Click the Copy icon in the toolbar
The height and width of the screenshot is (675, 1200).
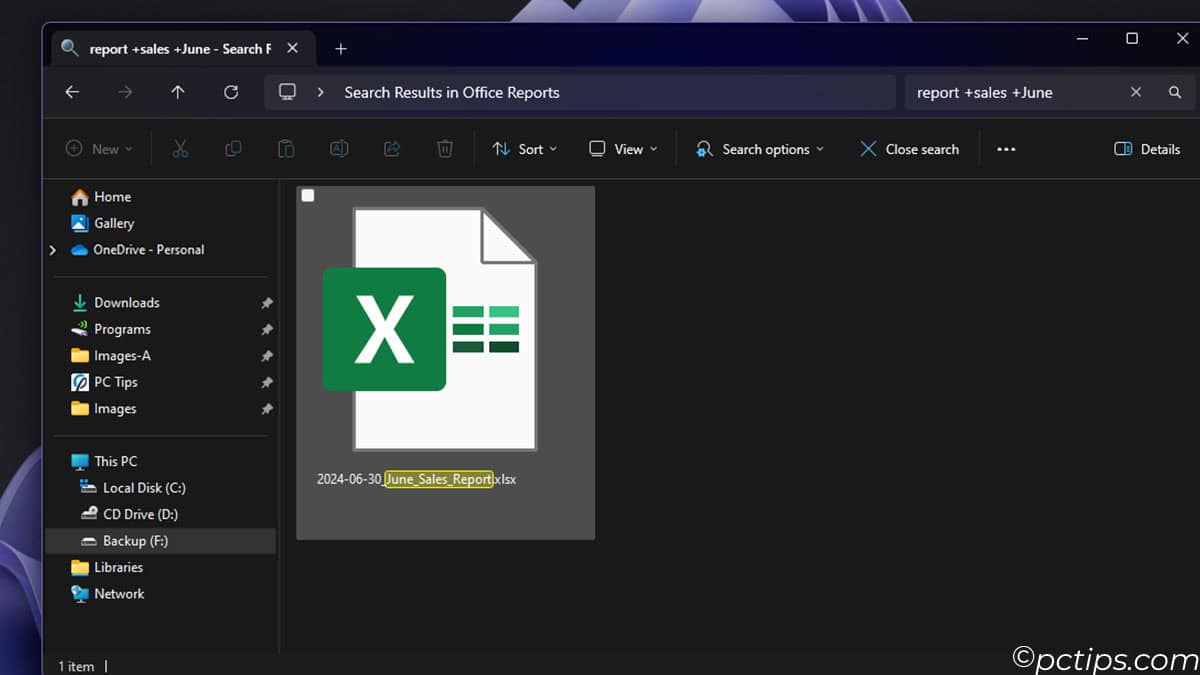pos(233,148)
